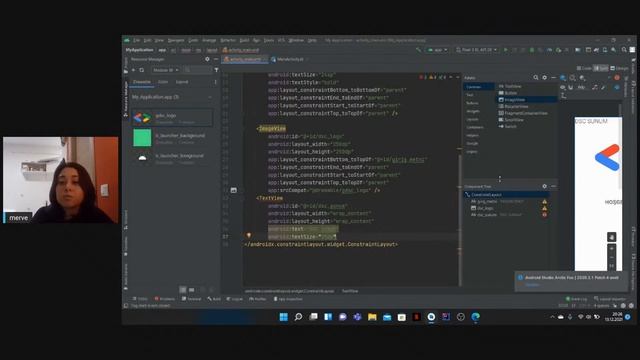Select the green ic_launcher_background thumbnail
This screenshot has height=360, width=640.
tap(142, 138)
